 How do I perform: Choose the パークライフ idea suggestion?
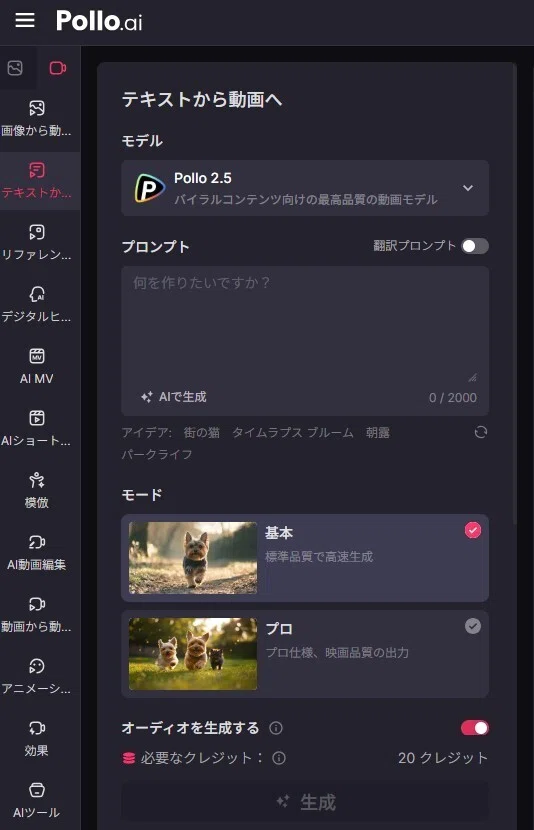(x=157, y=454)
